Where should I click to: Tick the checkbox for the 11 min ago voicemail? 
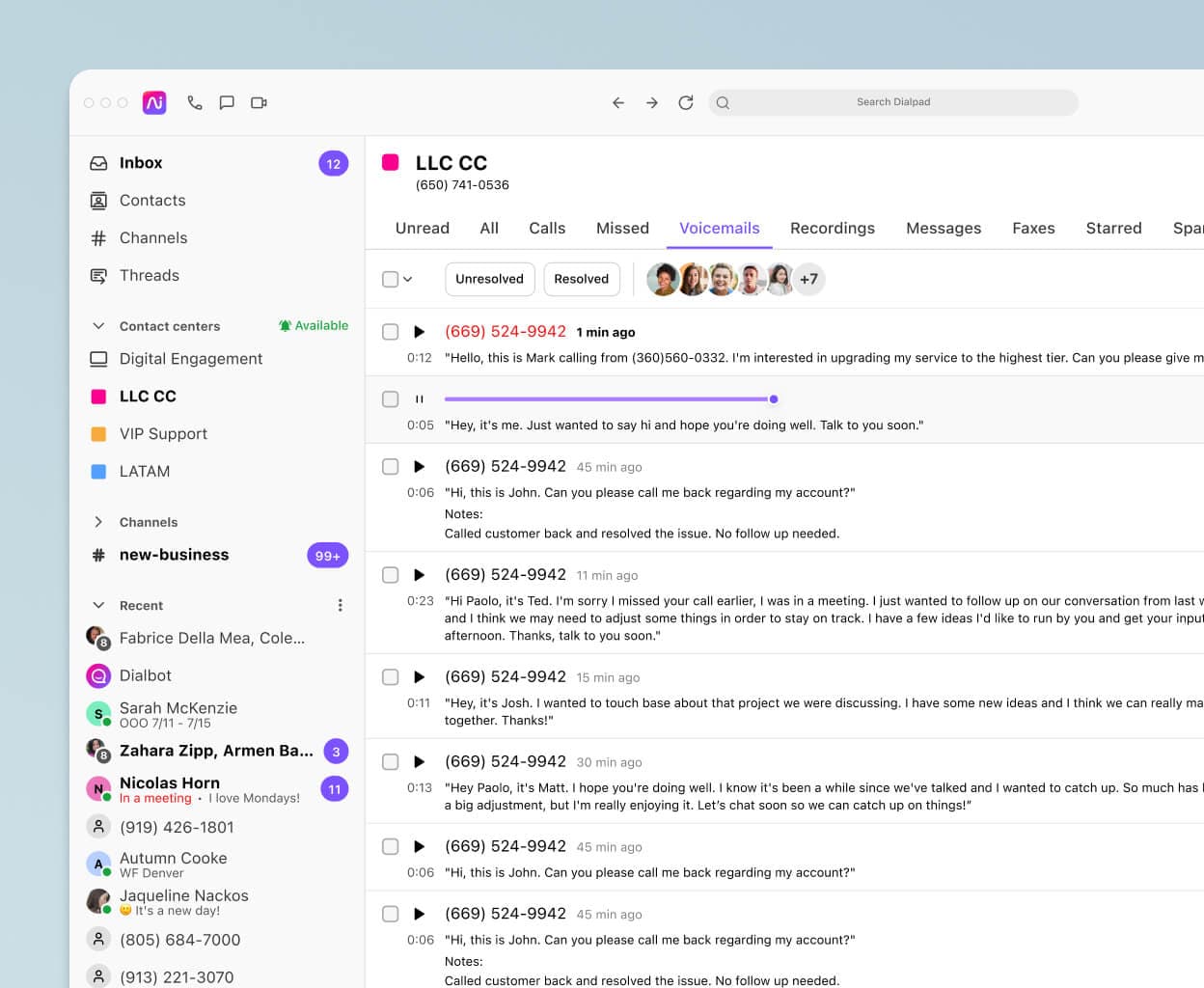391,575
